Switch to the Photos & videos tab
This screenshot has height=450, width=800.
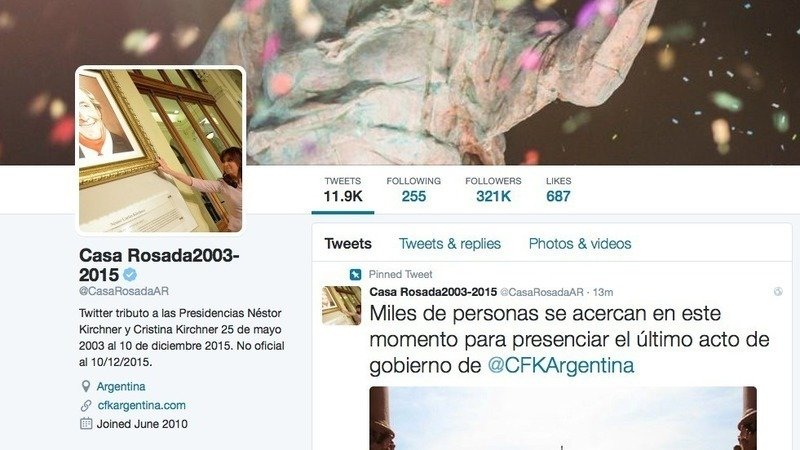coord(580,244)
